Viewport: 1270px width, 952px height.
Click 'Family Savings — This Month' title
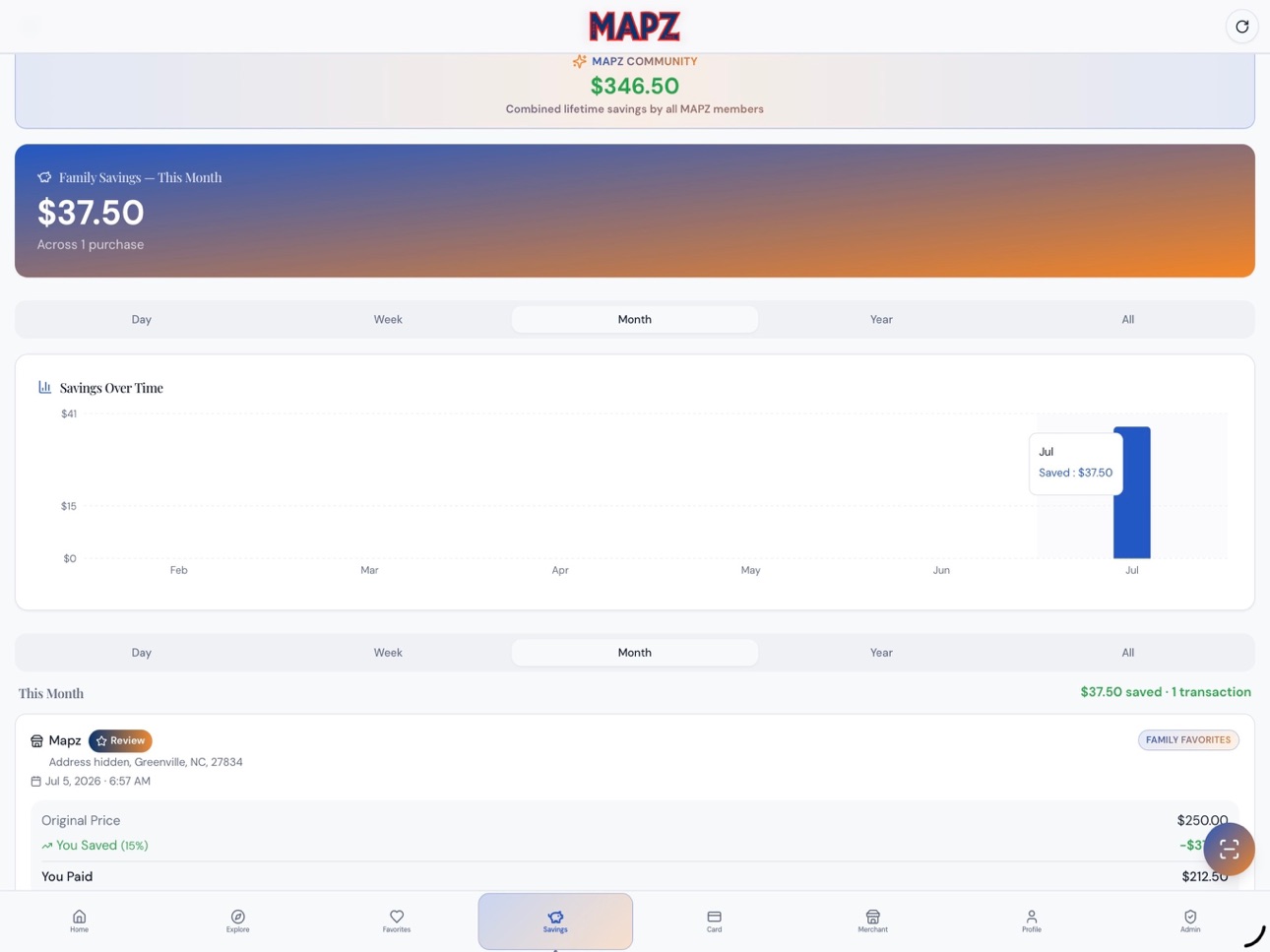coord(140,177)
